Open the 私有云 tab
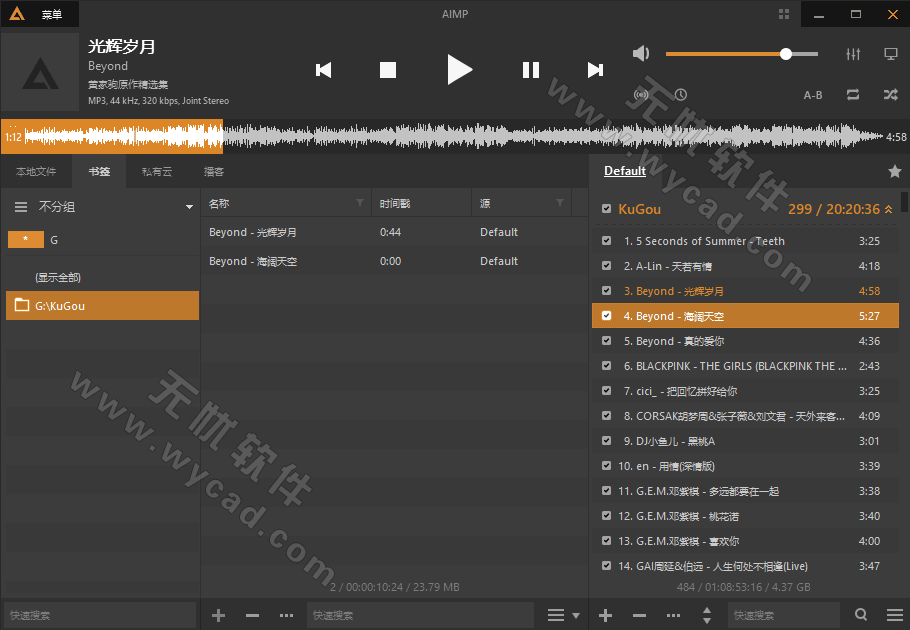910x630 pixels. point(156,172)
